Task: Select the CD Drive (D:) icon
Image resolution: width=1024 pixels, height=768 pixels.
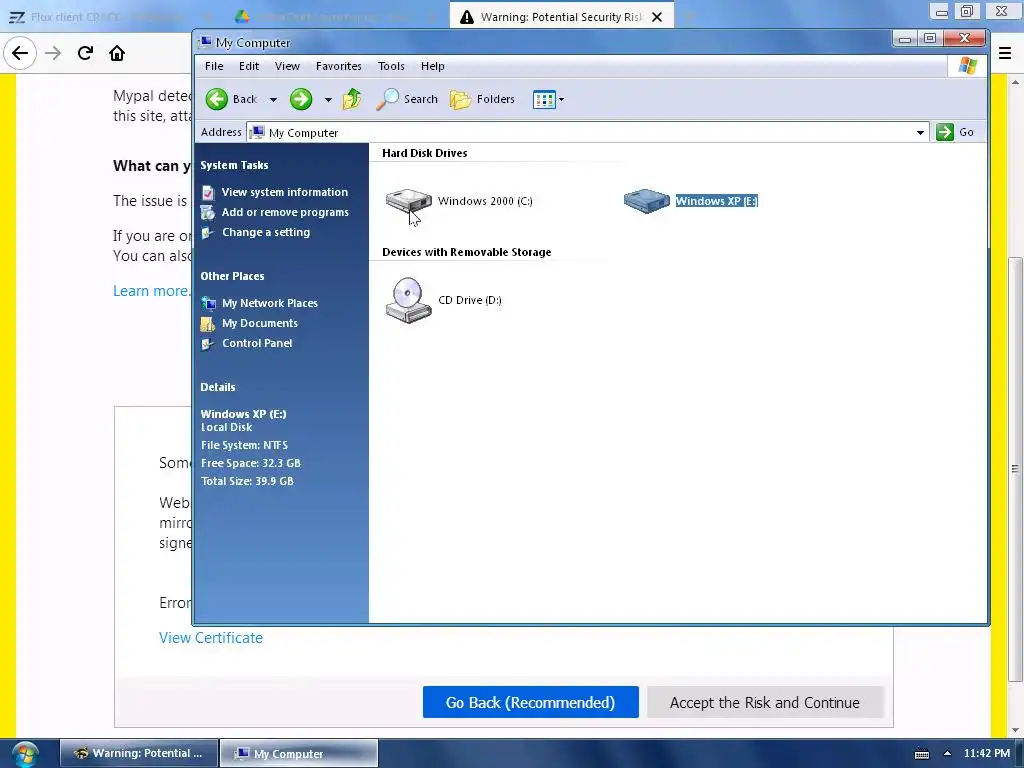Action: pyautogui.click(x=408, y=300)
